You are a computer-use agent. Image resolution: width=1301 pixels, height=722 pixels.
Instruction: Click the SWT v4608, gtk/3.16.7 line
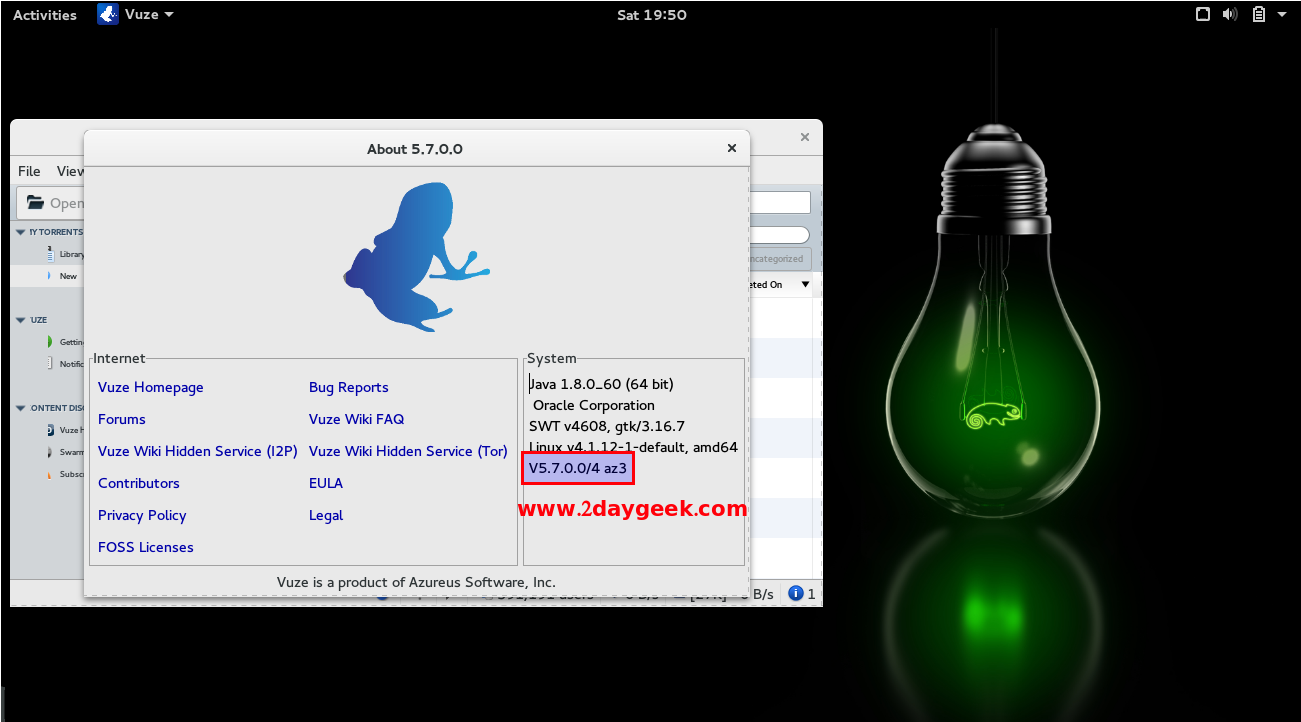point(607,426)
